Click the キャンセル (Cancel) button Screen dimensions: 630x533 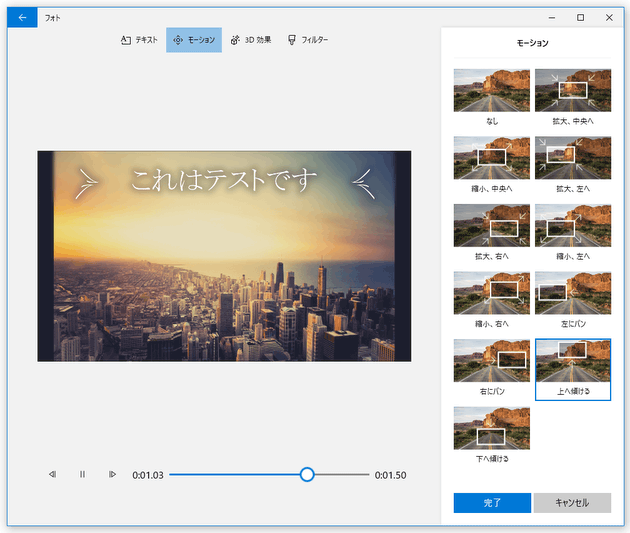pos(572,503)
